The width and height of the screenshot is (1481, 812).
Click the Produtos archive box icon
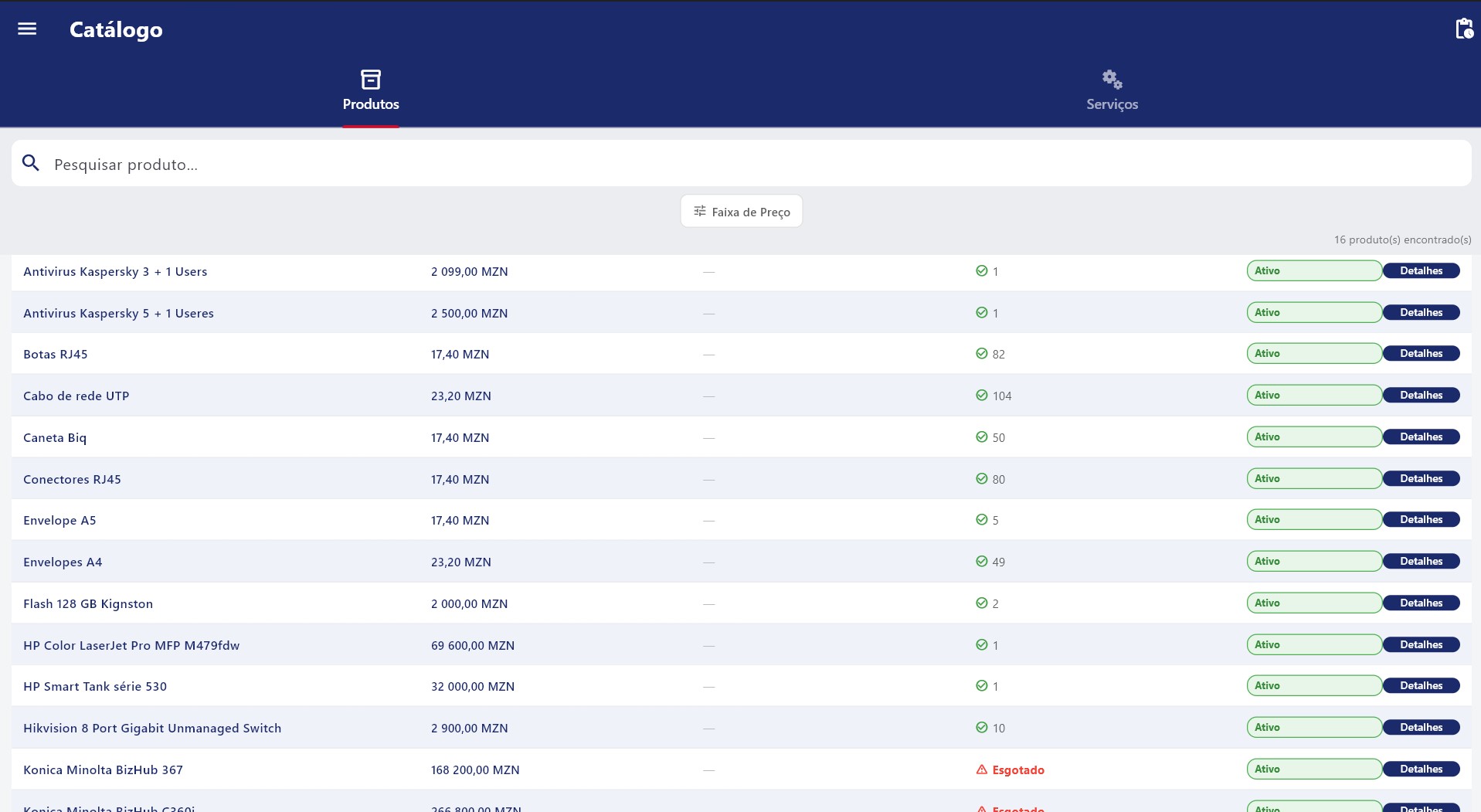tap(371, 80)
